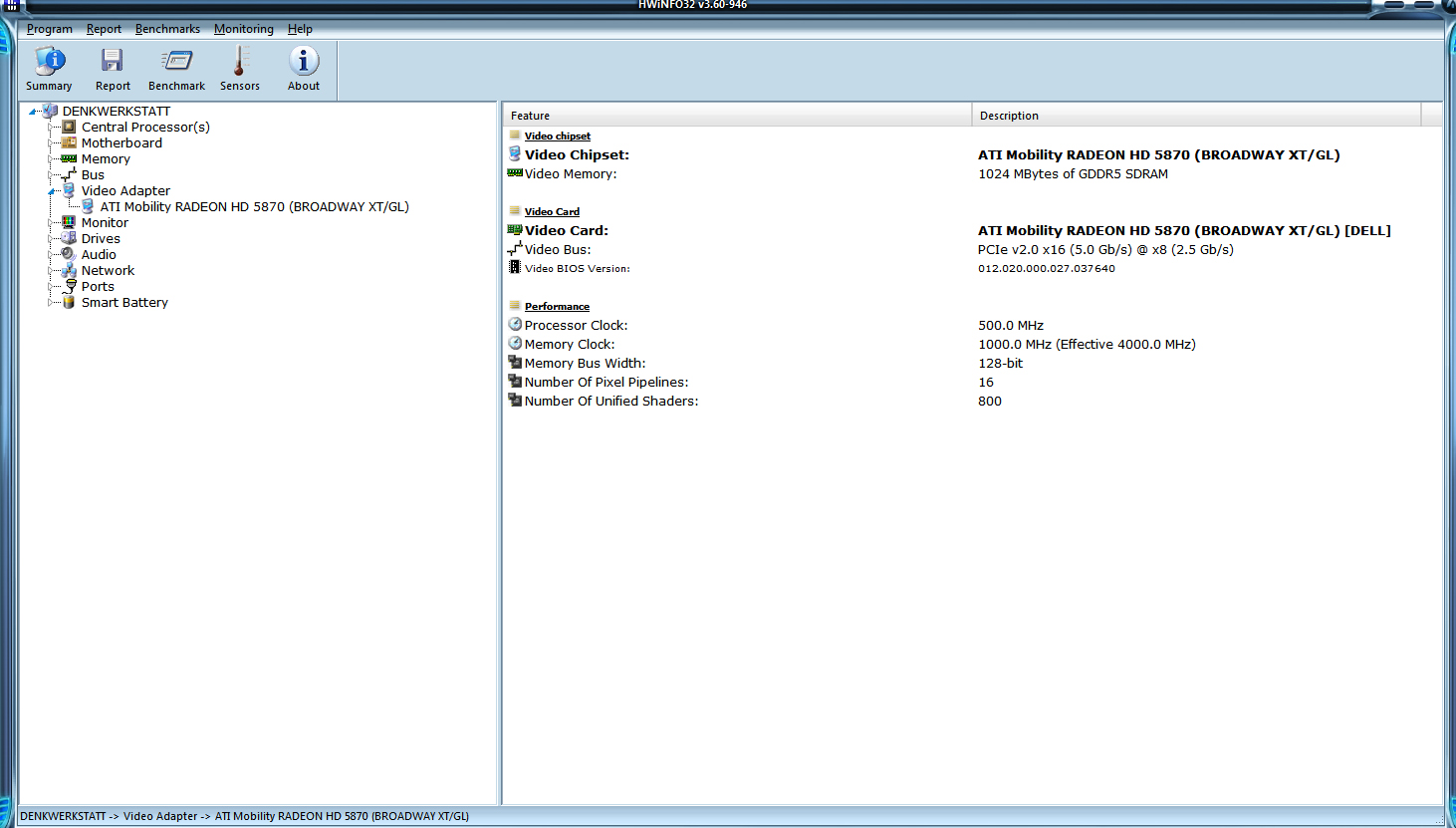
Task: Select ATI Mobility RADEON HD 5870 tree entry
Action: click(x=255, y=206)
